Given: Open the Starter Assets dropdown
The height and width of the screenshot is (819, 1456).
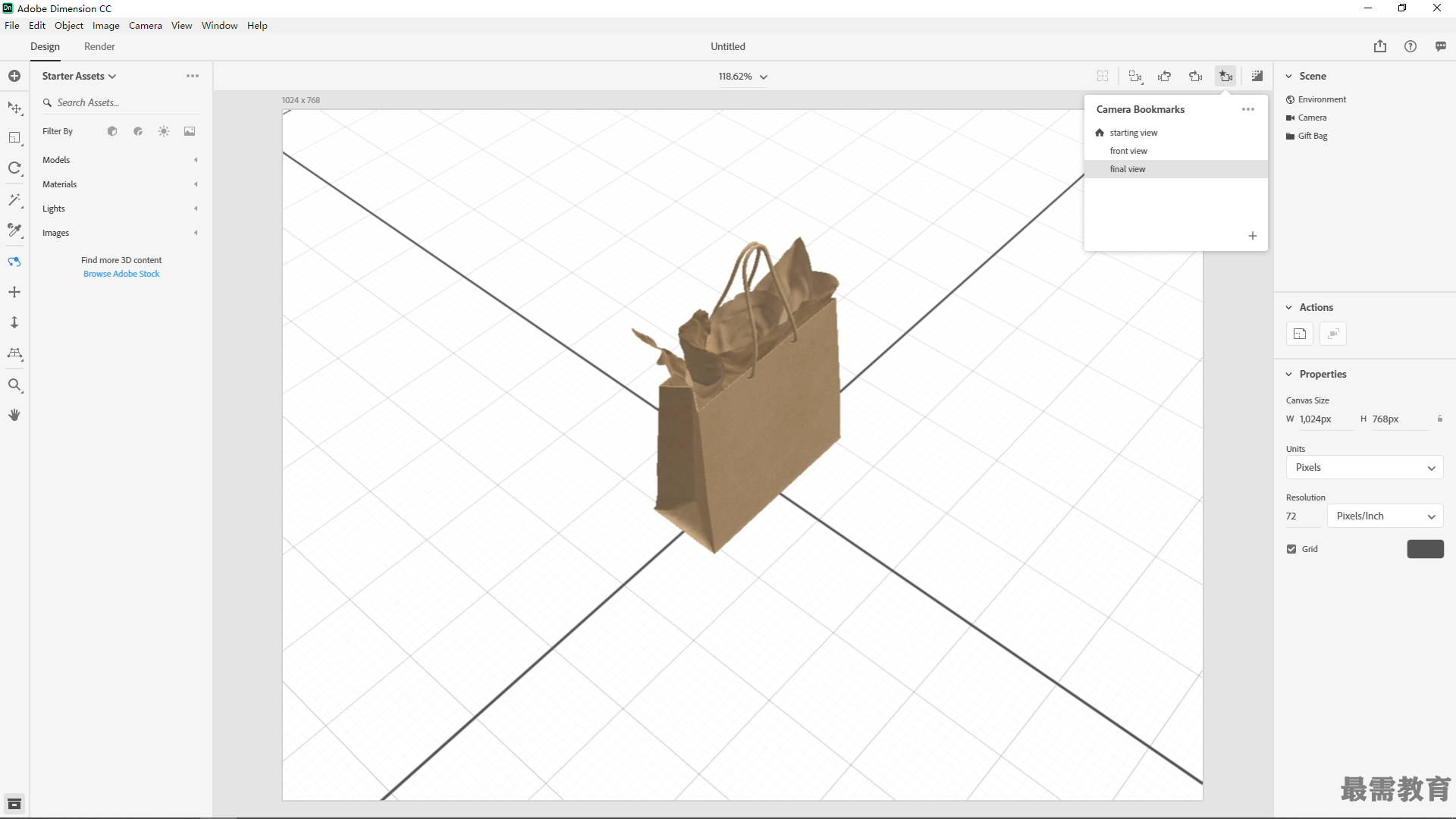Looking at the screenshot, I should [x=79, y=76].
